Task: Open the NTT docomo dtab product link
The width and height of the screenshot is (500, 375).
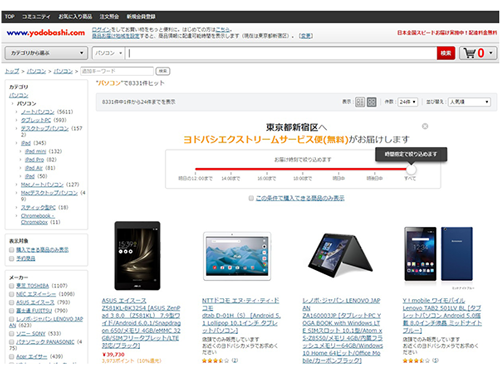Action: click(241, 316)
